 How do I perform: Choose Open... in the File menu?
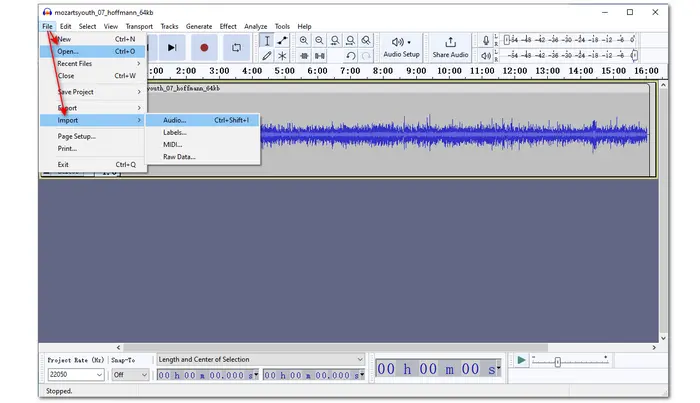[93, 51]
